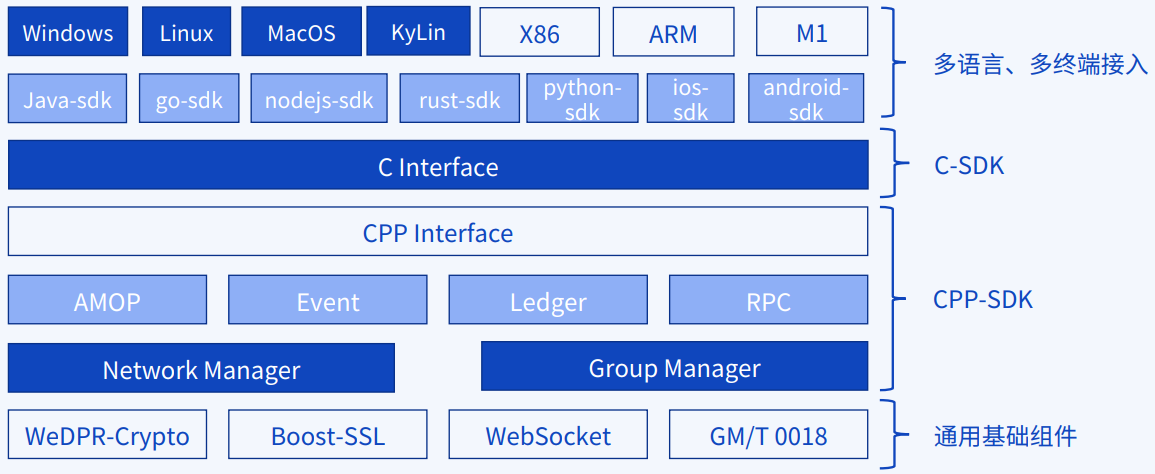Image resolution: width=1155 pixels, height=474 pixels.
Task: Select the GM/T 0018 box
Action: 769,434
